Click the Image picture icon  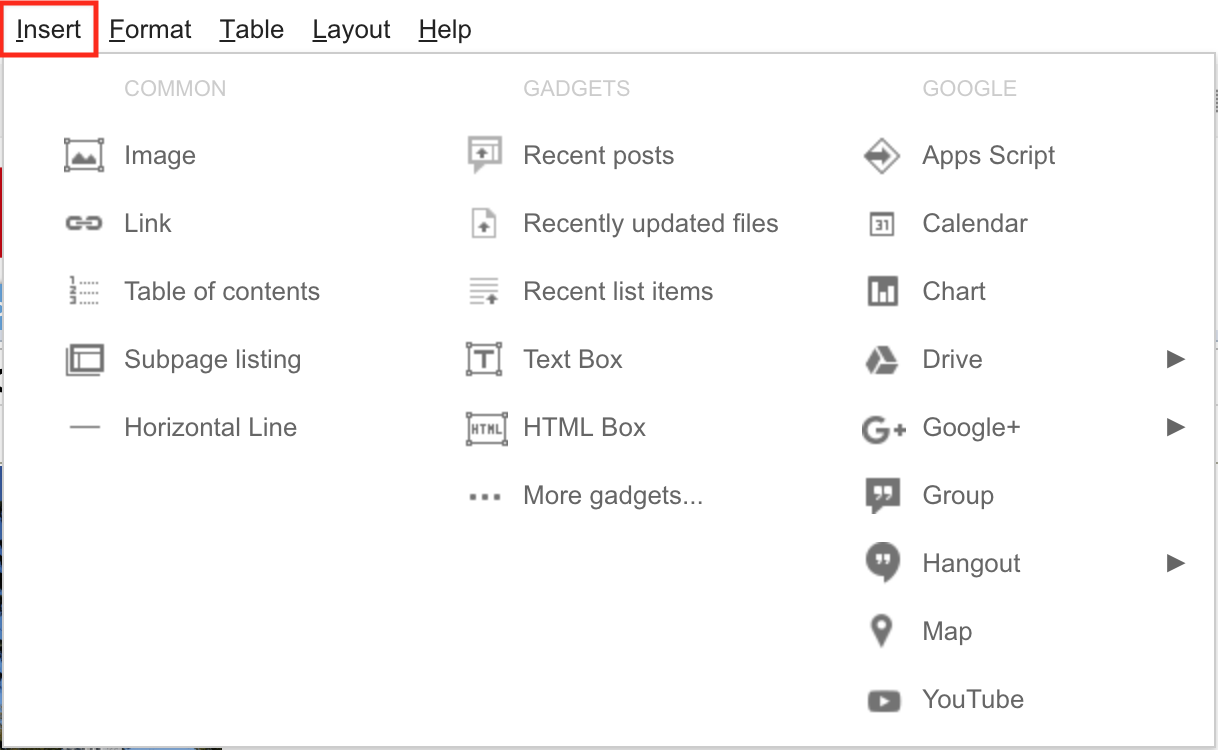pyautogui.click(x=84, y=155)
